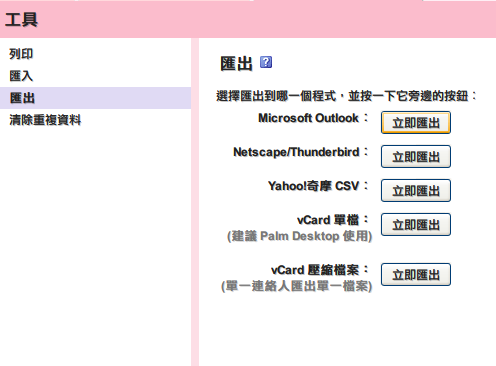This screenshot has width=496, height=366.
Task: Click the 匯出 page heading
Action: tap(236, 63)
